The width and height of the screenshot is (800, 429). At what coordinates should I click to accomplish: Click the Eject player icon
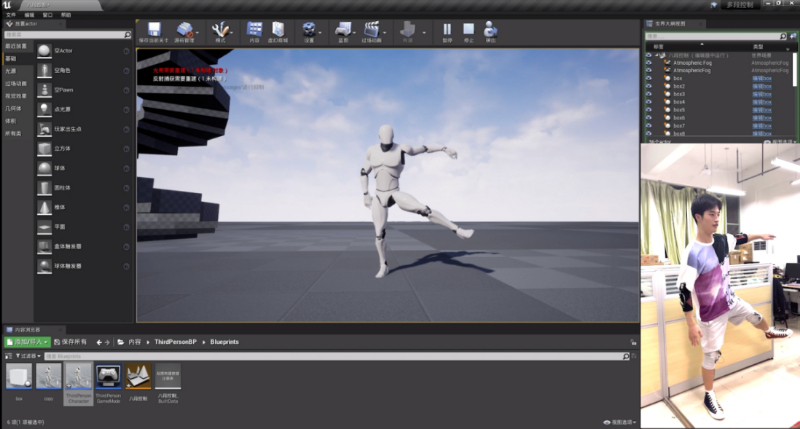490,31
